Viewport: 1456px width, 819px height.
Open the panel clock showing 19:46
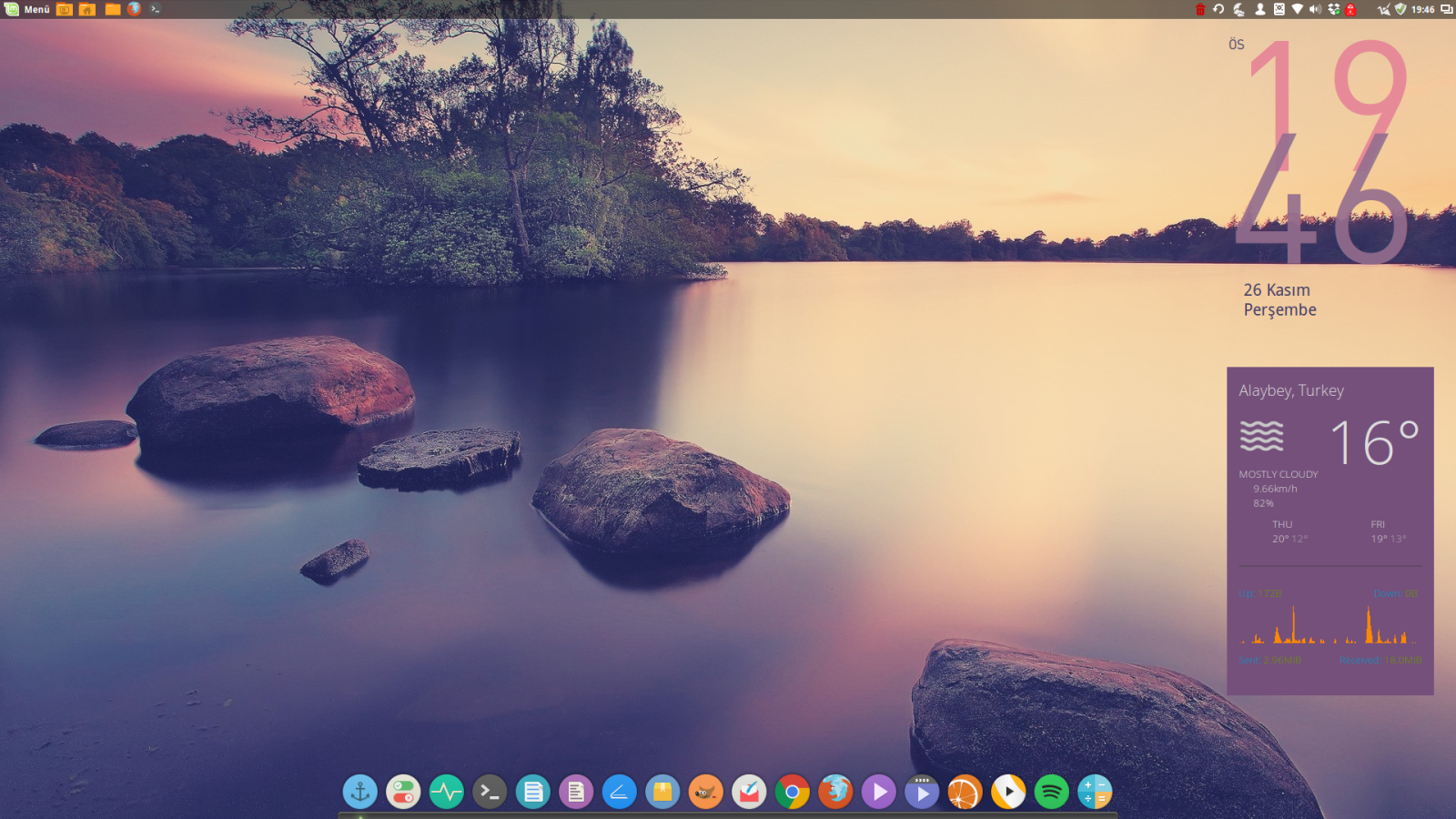tap(1422, 9)
